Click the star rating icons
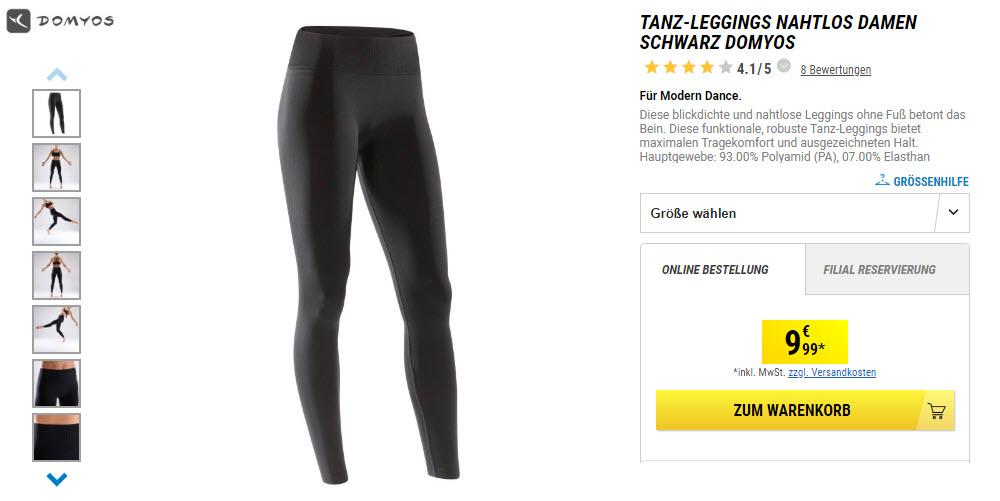This screenshot has width=1000, height=501. click(688, 67)
